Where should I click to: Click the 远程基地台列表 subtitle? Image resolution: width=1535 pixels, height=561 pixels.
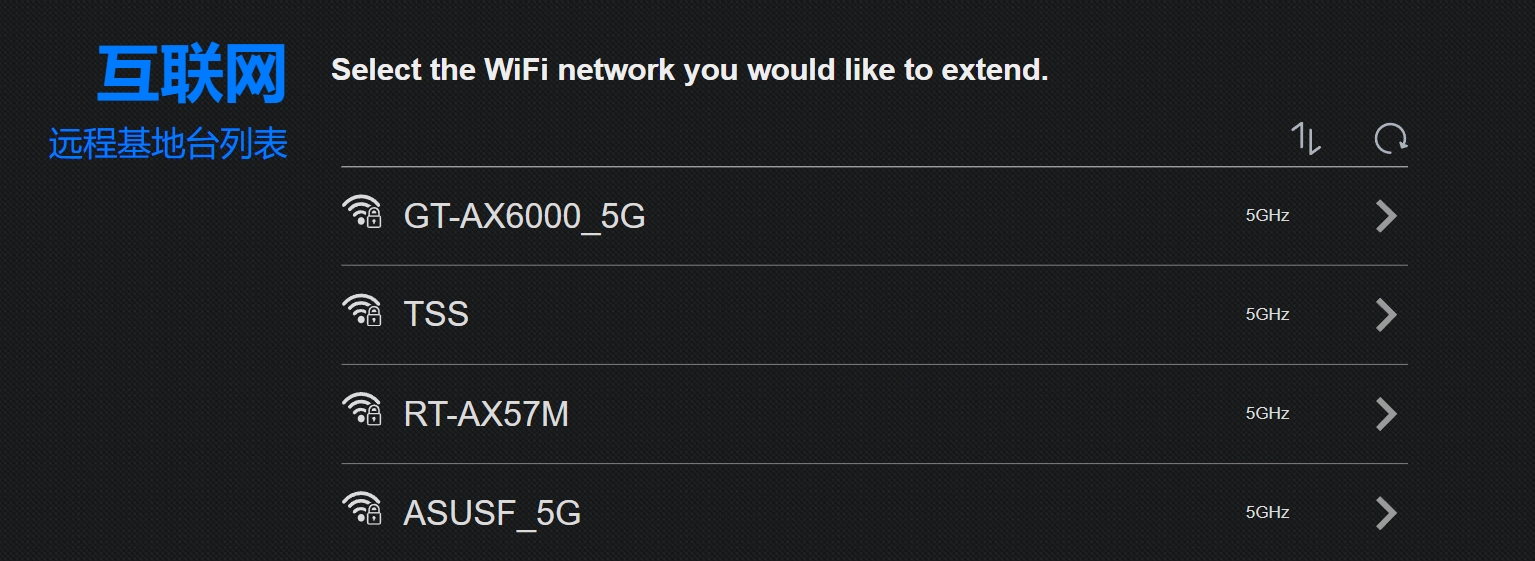pos(168,144)
